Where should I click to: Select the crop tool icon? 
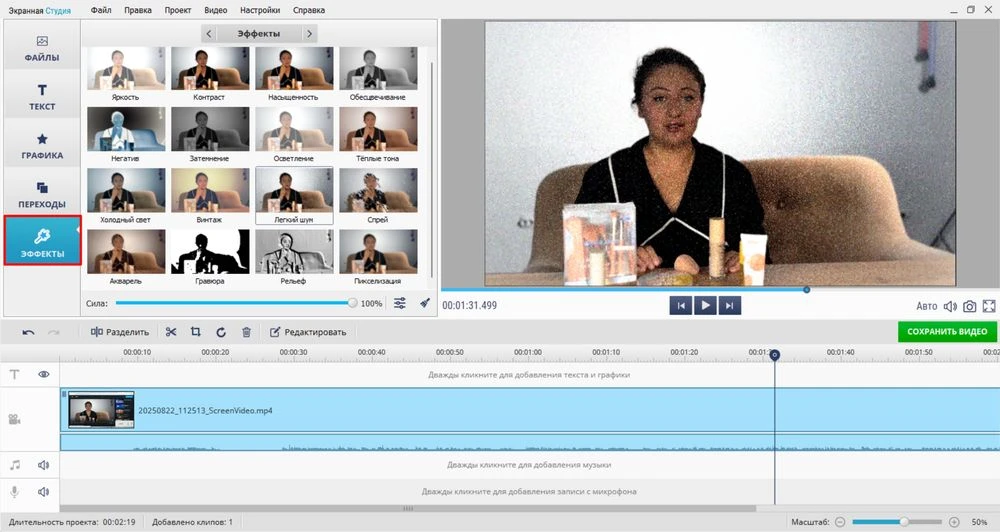195,332
